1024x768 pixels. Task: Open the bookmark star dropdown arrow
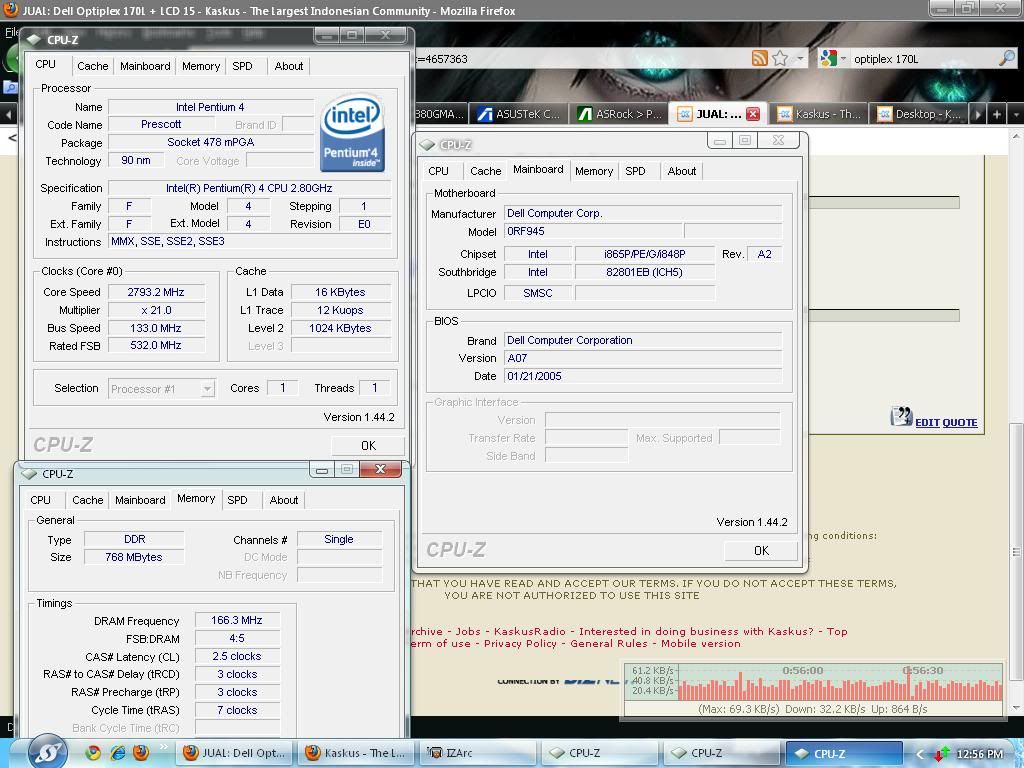[800, 58]
